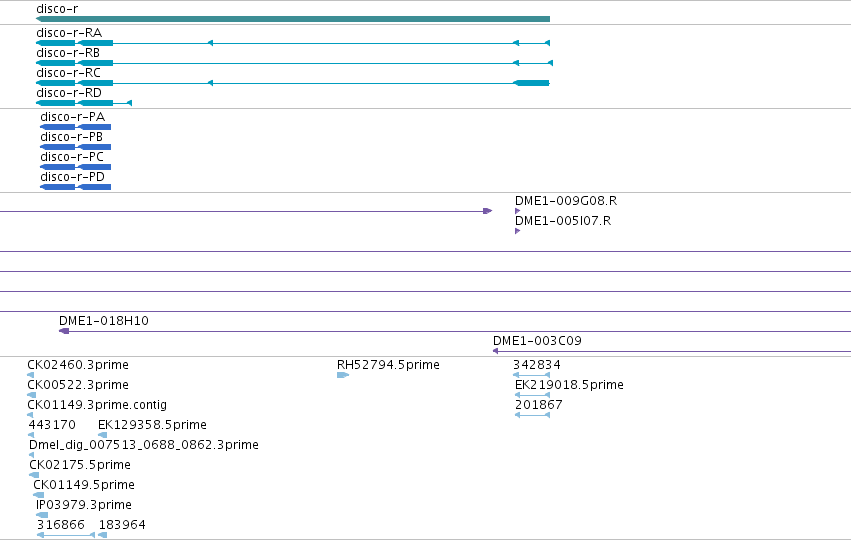Click the disco-r-PC protein bar
Image resolution: width=851 pixels, height=540 pixels.
coord(75,167)
